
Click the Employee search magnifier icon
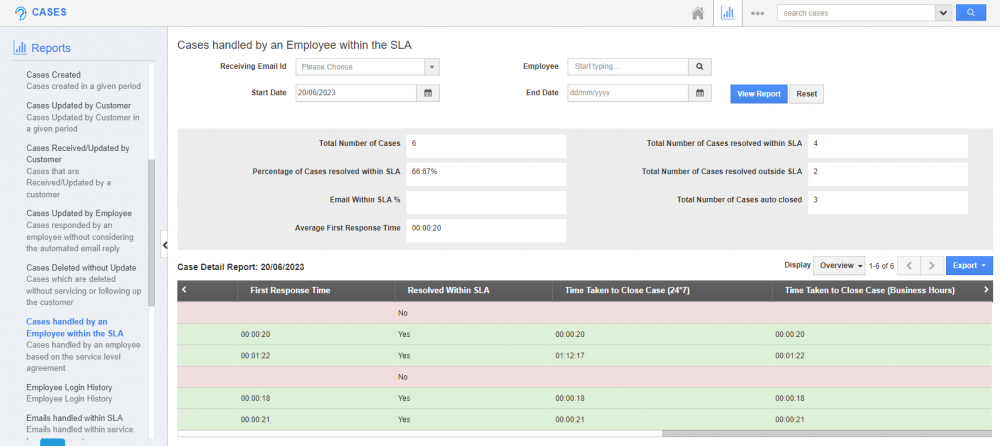(700, 67)
